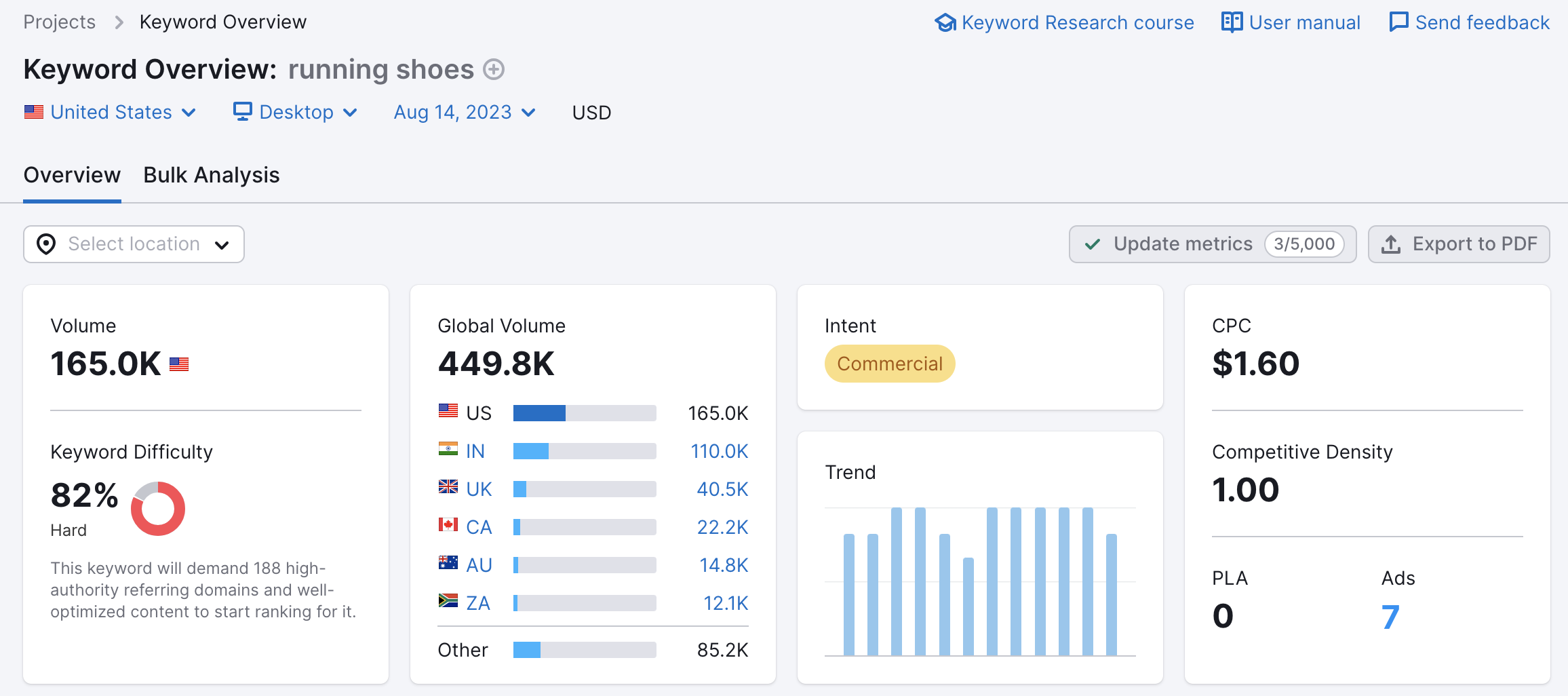Click the plus icon beside running shoes
This screenshot has width=1568, height=696.
[x=493, y=70]
